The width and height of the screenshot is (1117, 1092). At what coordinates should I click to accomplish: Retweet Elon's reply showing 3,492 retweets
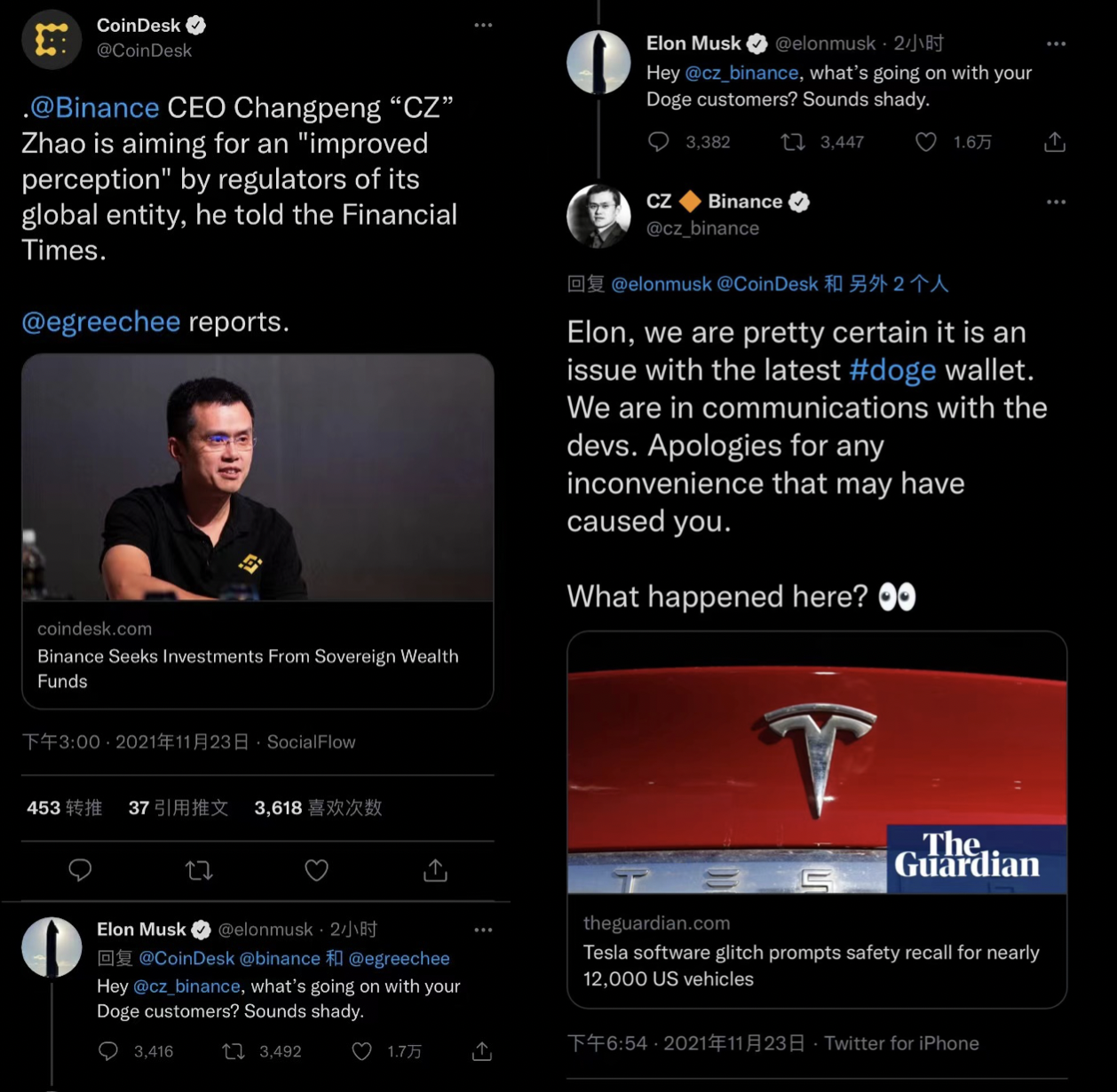[x=234, y=1052]
